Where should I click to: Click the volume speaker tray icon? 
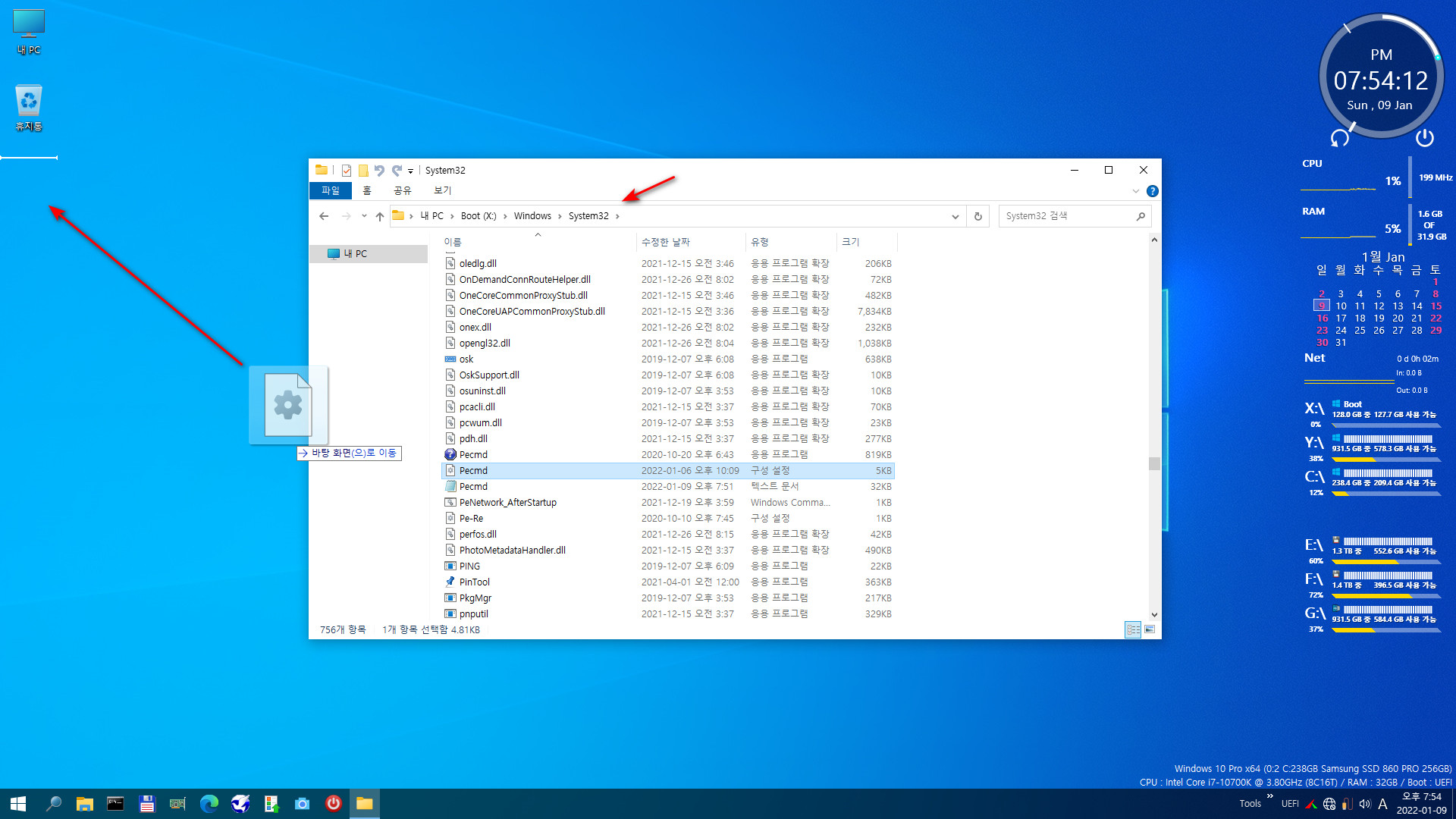pos(1365,804)
